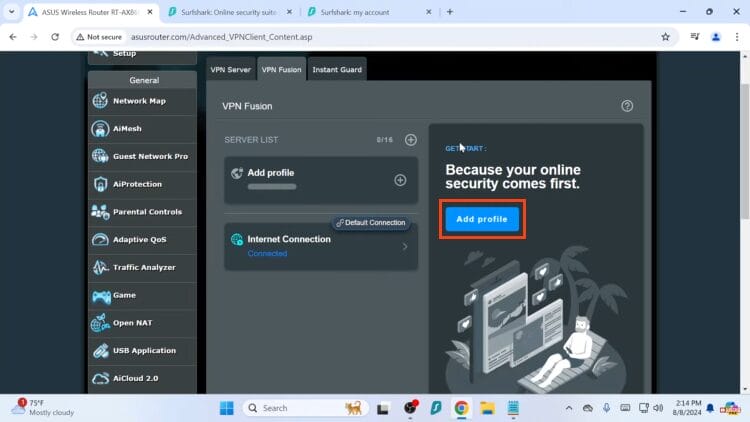Click the Not secure site indicator

(x=99, y=37)
